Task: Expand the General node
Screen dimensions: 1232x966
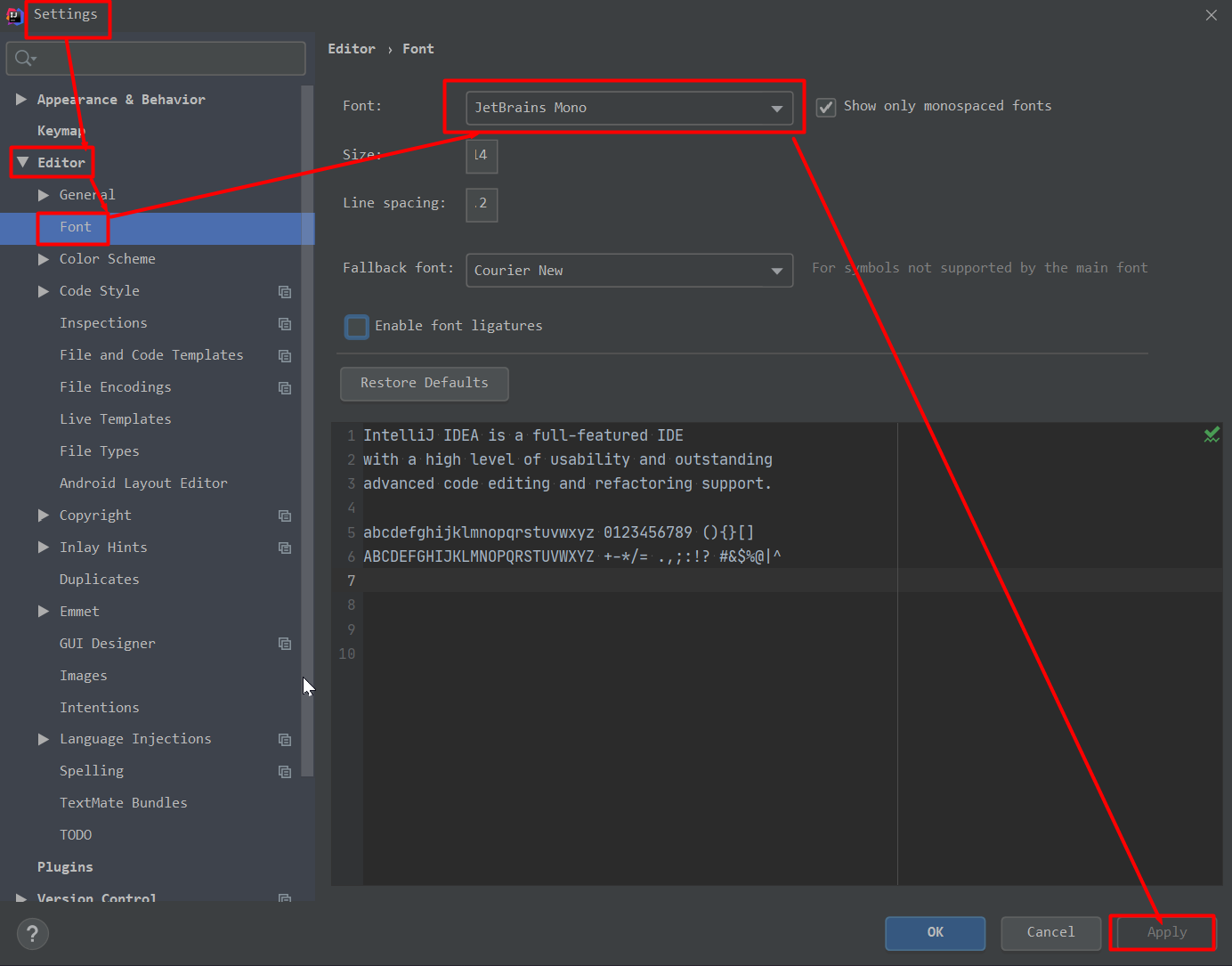Action: click(x=43, y=195)
